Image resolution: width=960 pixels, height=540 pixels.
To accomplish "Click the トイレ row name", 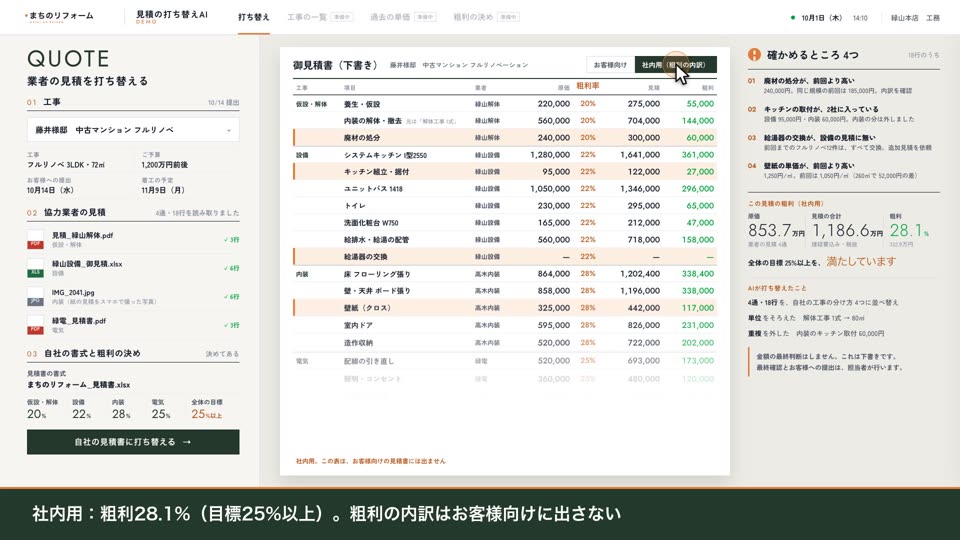I will [x=354, y=206].
